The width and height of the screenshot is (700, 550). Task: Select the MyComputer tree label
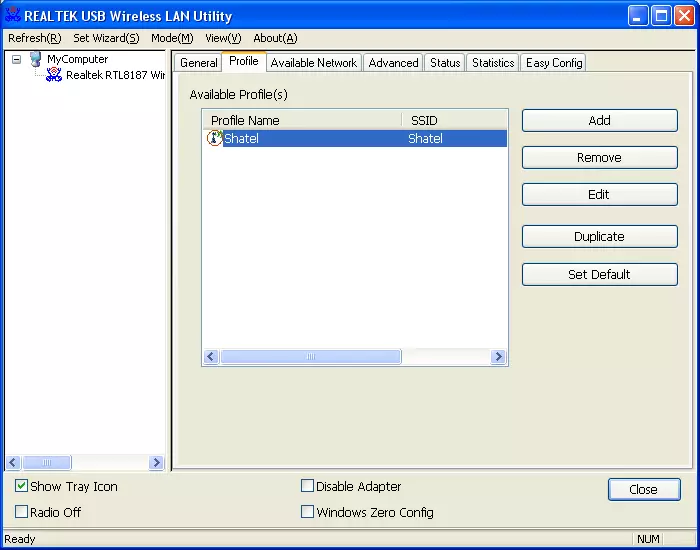tap(78, 59)
